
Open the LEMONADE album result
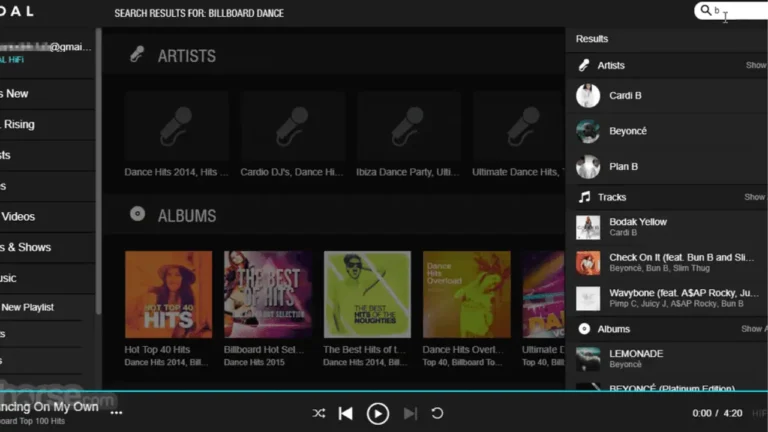click(667, 359)
